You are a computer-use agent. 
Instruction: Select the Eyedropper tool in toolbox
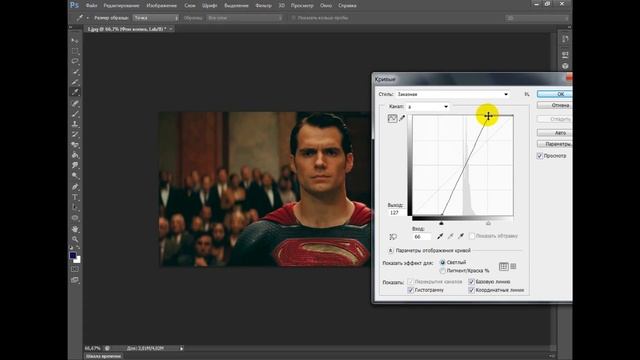75,92
